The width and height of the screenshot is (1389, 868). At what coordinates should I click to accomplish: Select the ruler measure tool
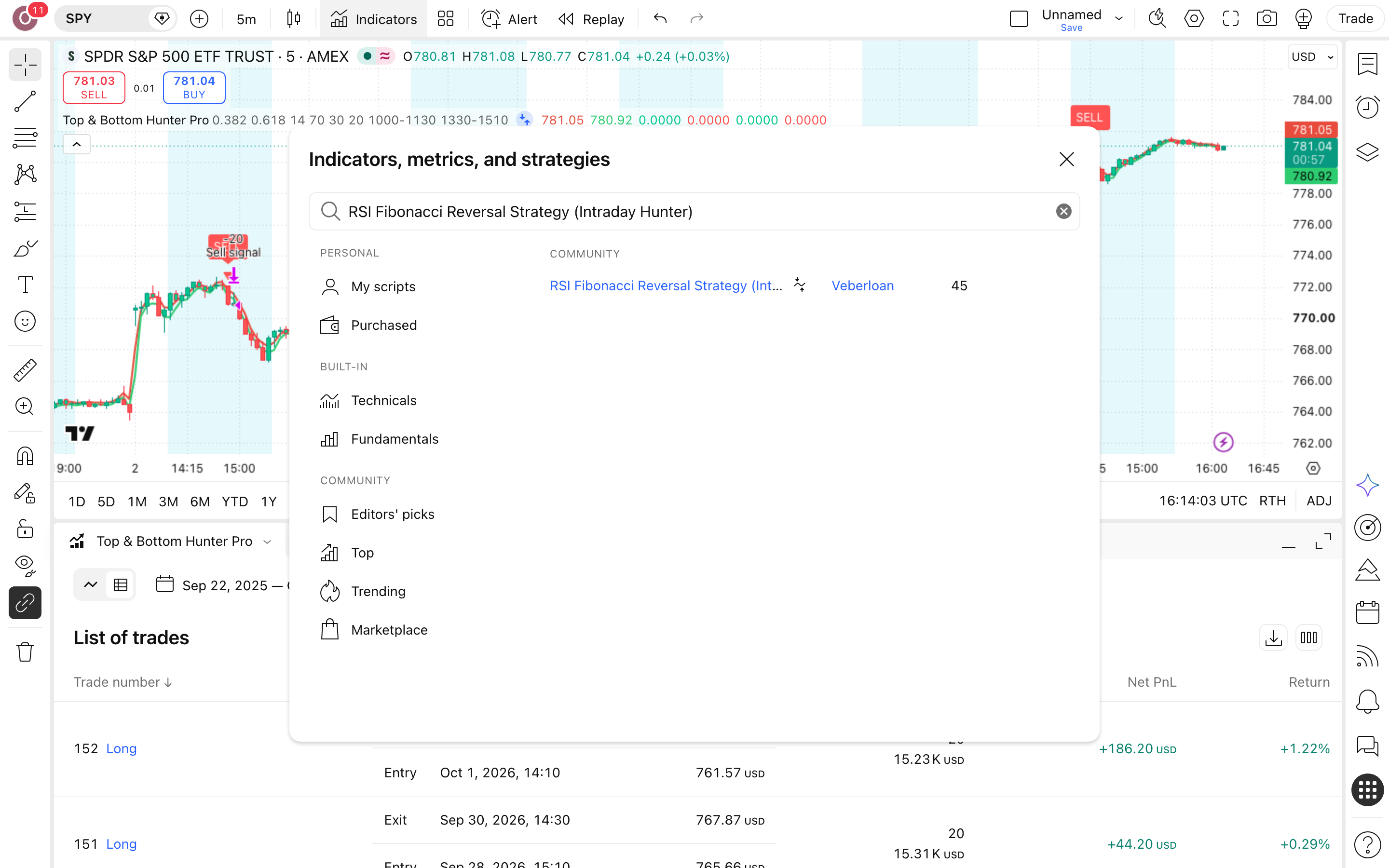(25, 370)
